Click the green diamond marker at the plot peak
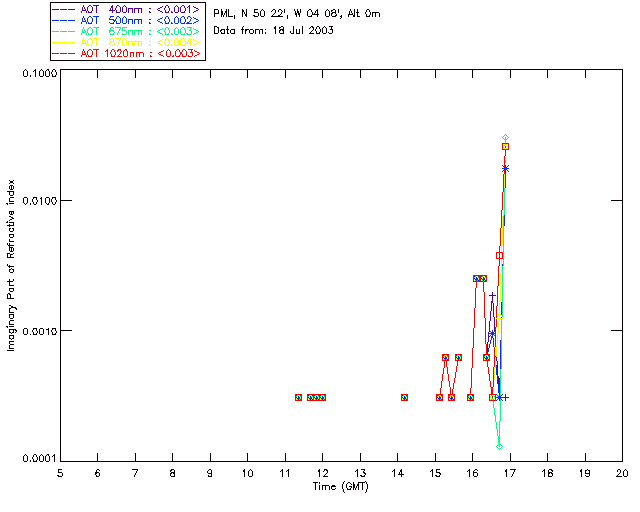 click(506, 138)
